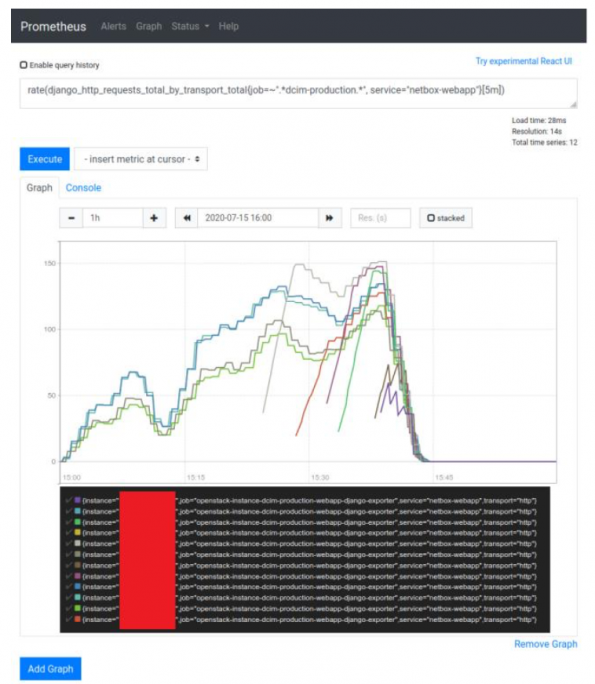This screenshot has width=595, height=684.
Task: Click the 15:30 x-axis label
Action: (320, 477)
